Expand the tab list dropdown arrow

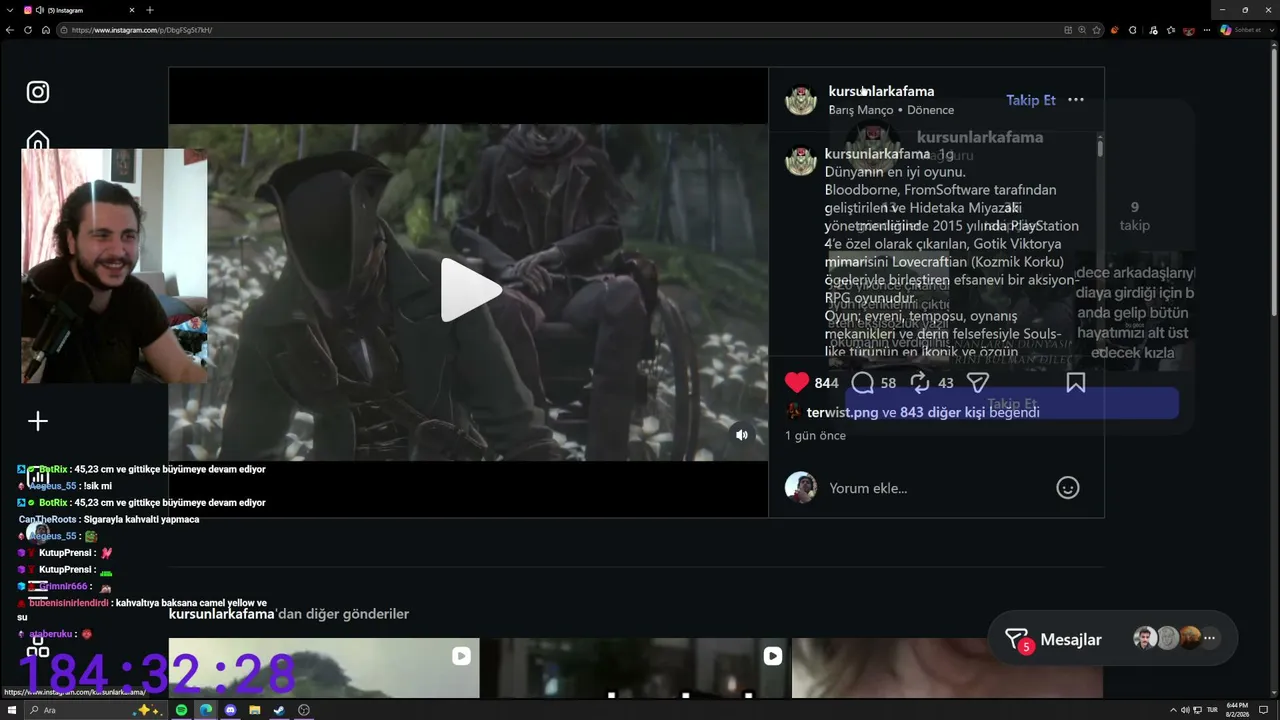tap(9, 10)
